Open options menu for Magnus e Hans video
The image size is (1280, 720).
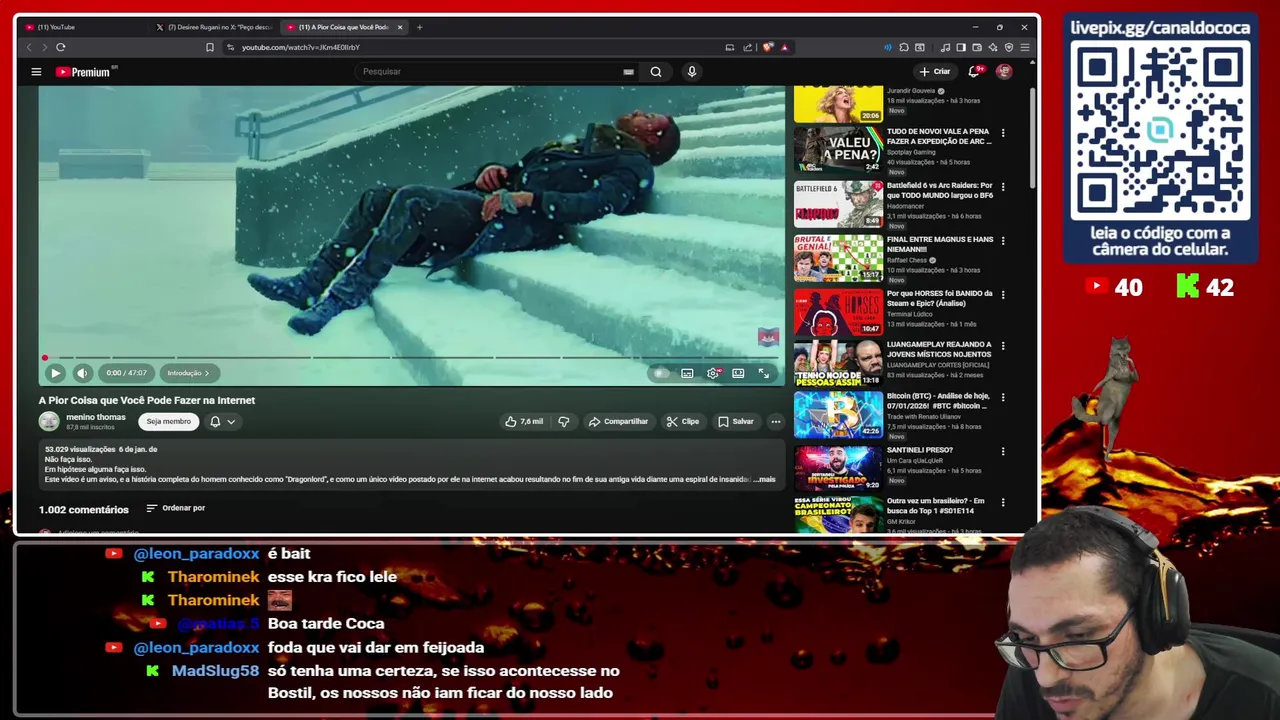[x=1003, y=240]
